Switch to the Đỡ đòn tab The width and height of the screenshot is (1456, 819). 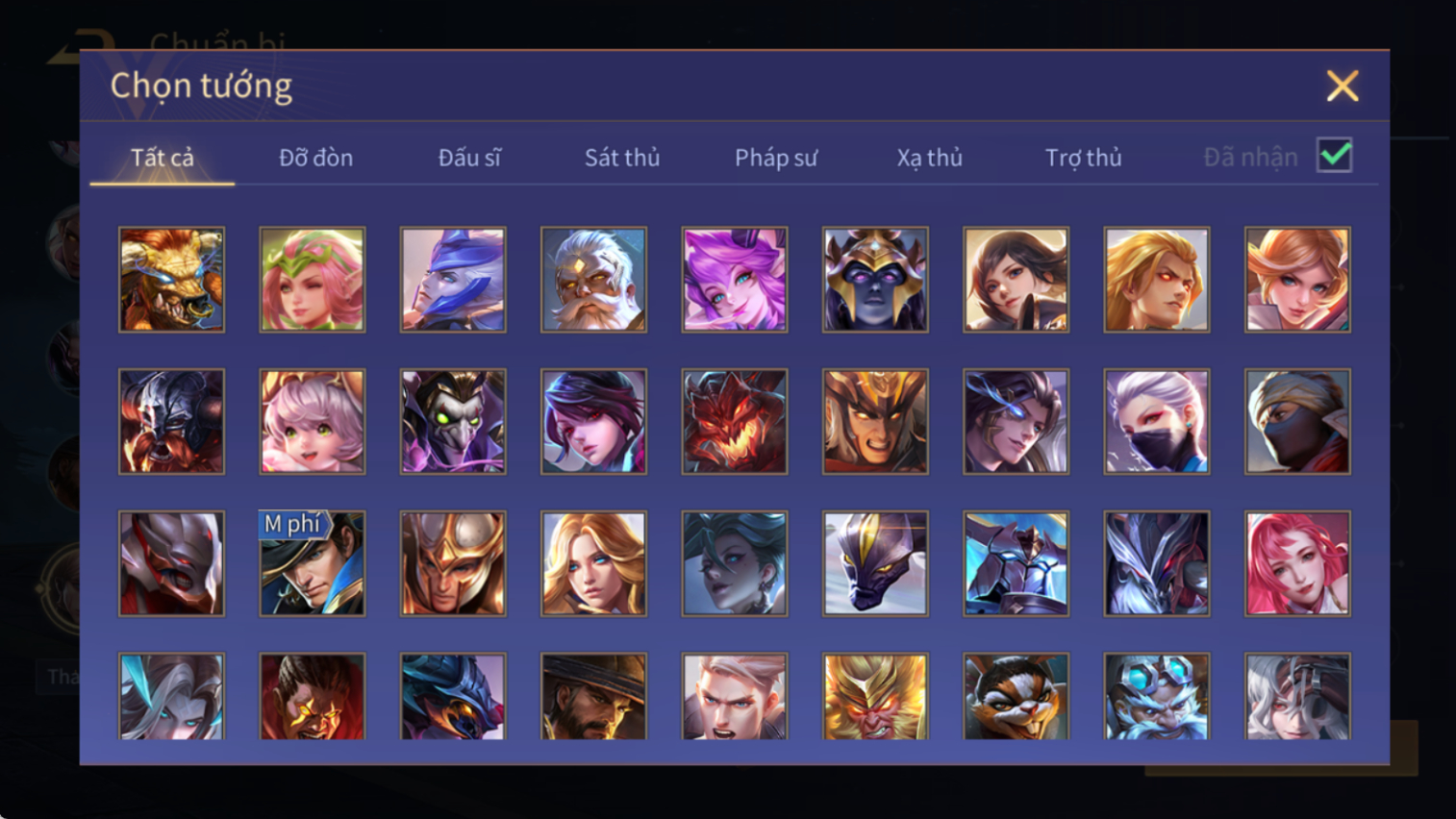pyautogui.click(x=315, y=158)
